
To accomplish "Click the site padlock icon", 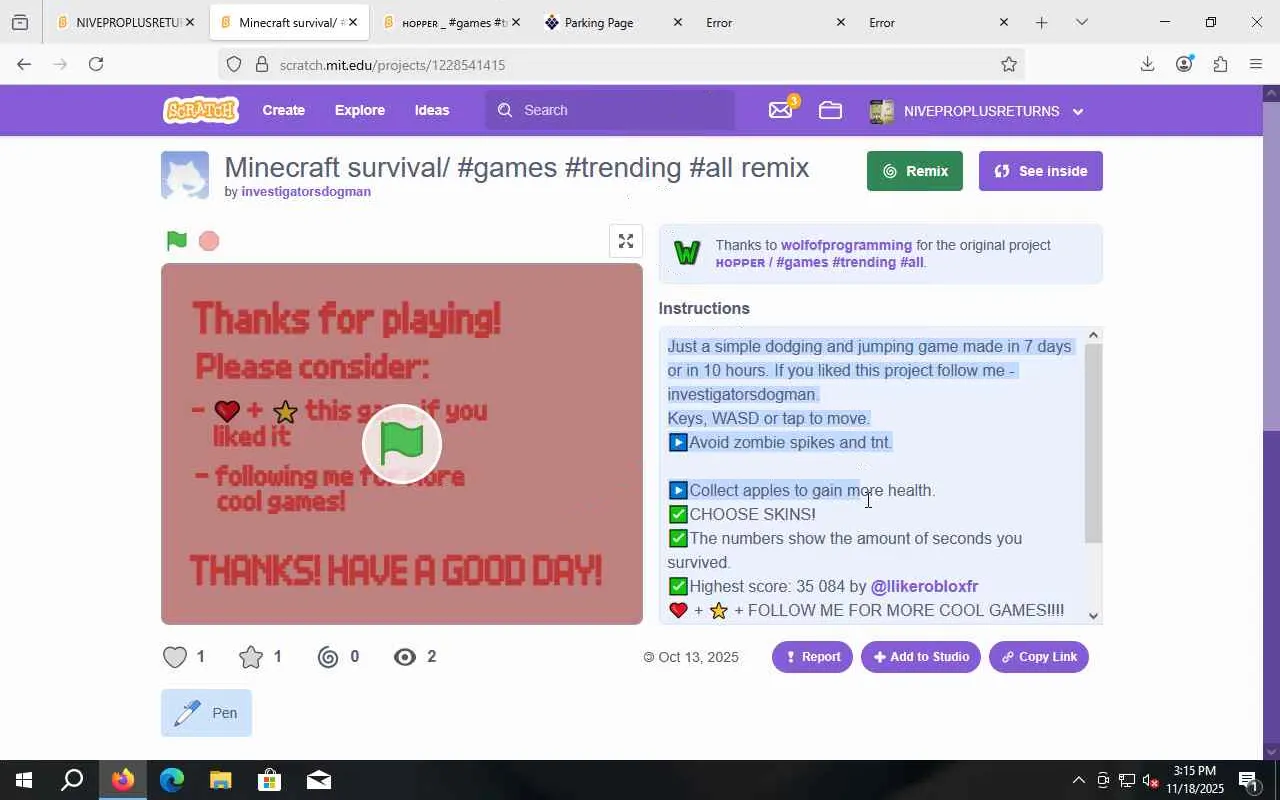I will click(x=262, y=64).
